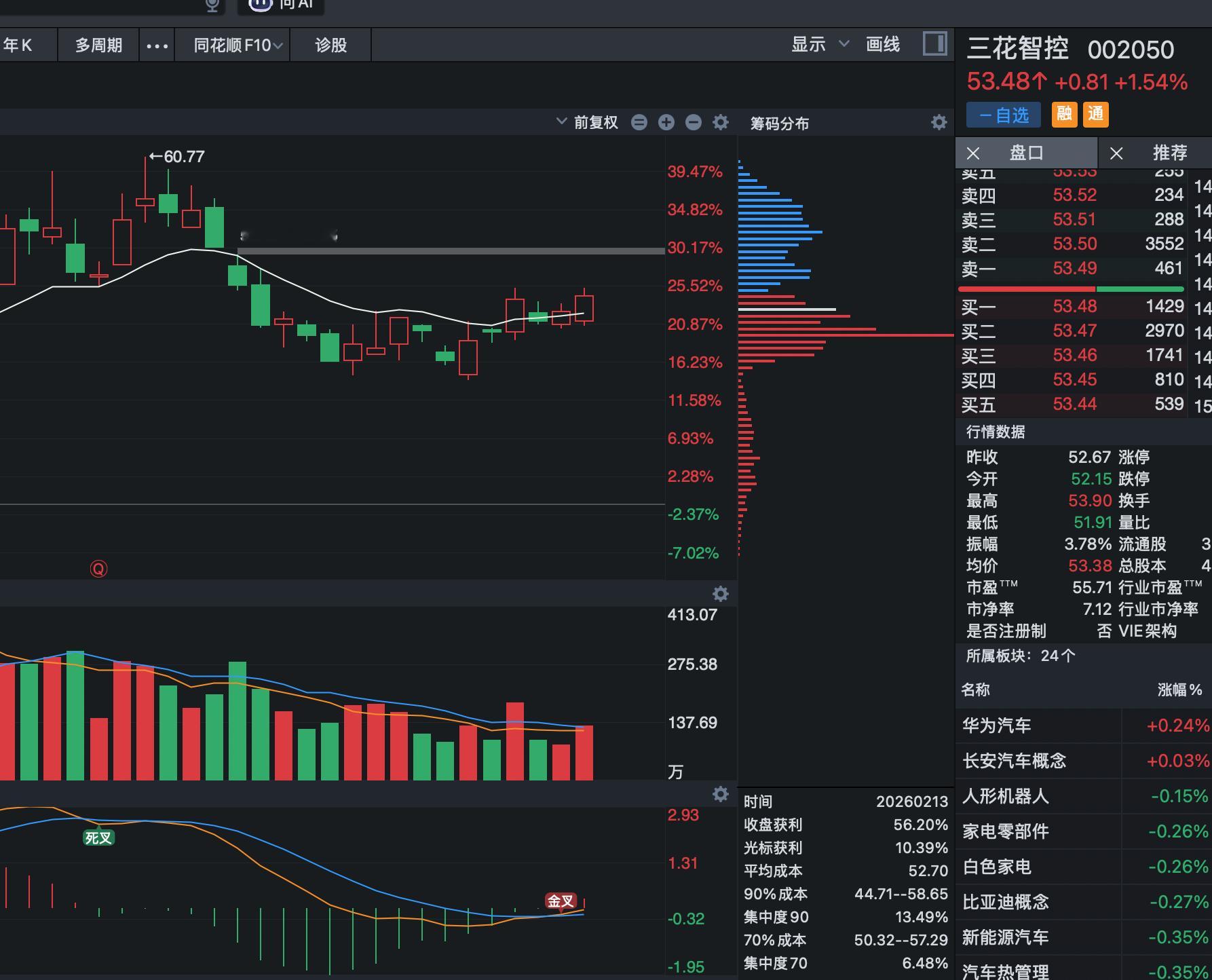Open 筹码分布 panel settings gear
The height and width of the screenshot is (980, 1212).
939,122
